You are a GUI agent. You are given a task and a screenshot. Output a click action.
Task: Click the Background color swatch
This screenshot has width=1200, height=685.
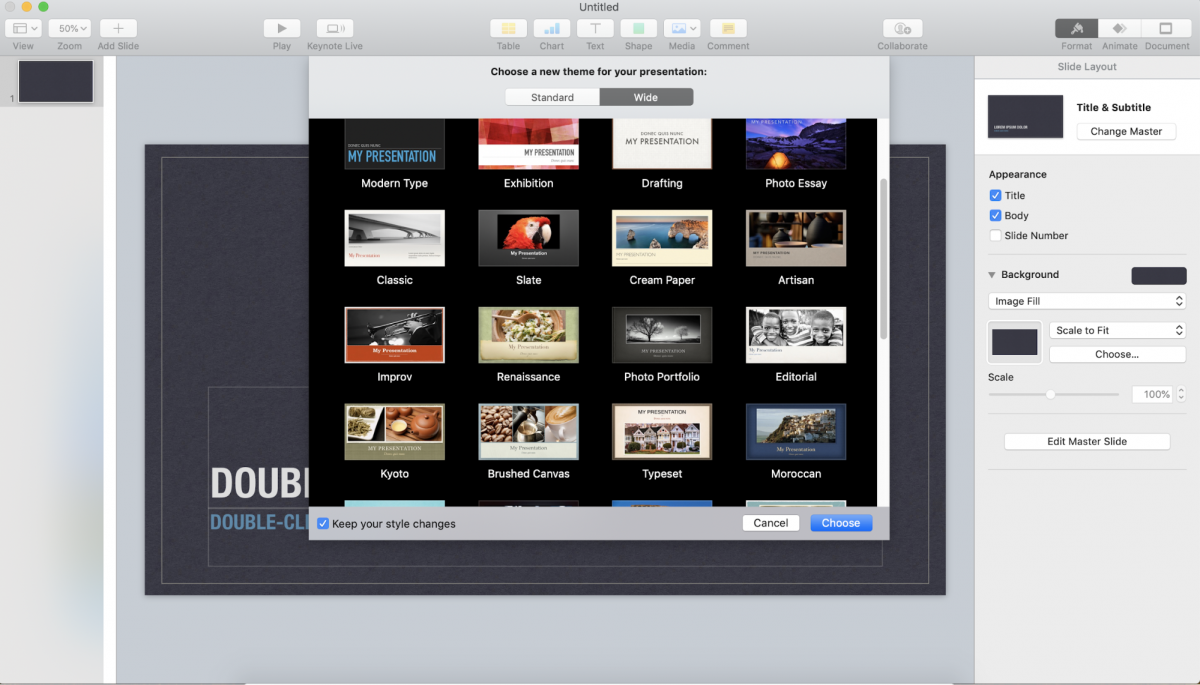point(1159,275)
